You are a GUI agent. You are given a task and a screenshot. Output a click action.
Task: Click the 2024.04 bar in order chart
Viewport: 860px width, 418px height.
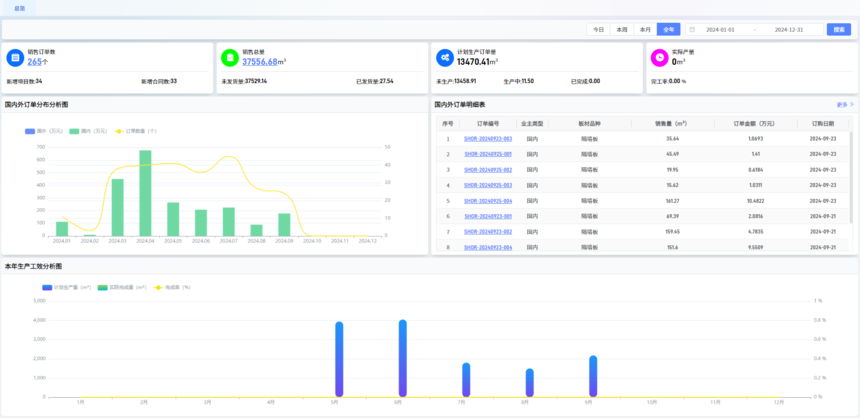click(145, 193)
